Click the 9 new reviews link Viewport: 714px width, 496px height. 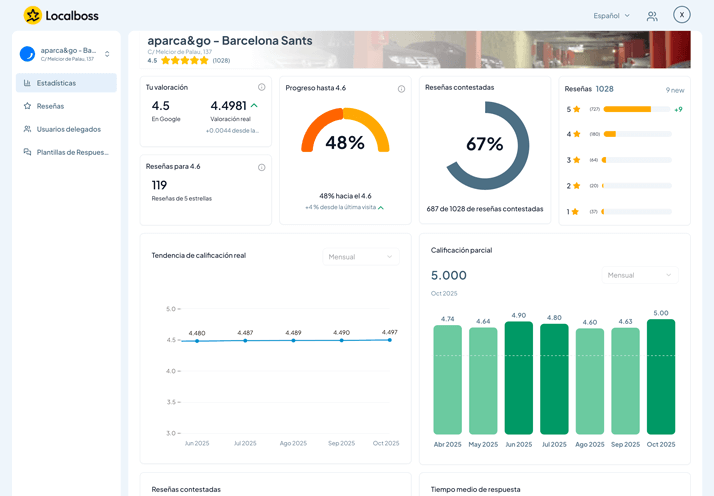(675, 90)
